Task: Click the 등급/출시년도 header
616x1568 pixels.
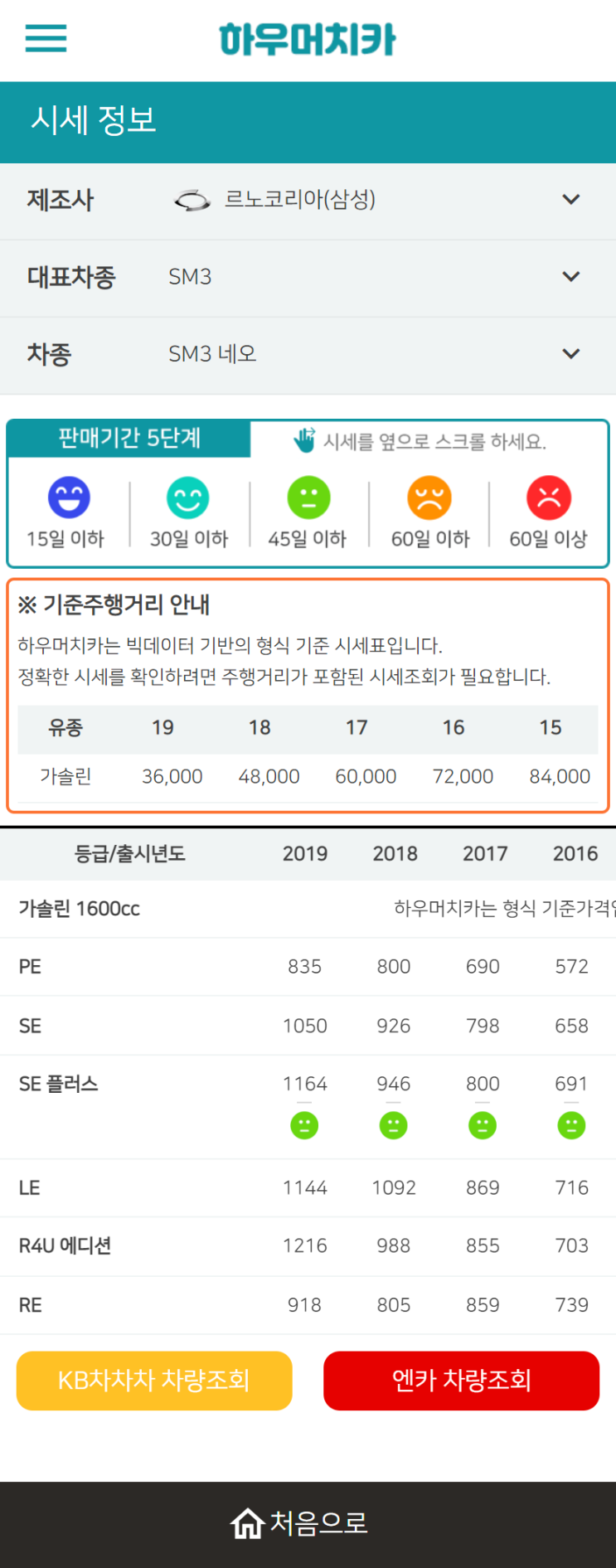Action: [x=130, y=853]
